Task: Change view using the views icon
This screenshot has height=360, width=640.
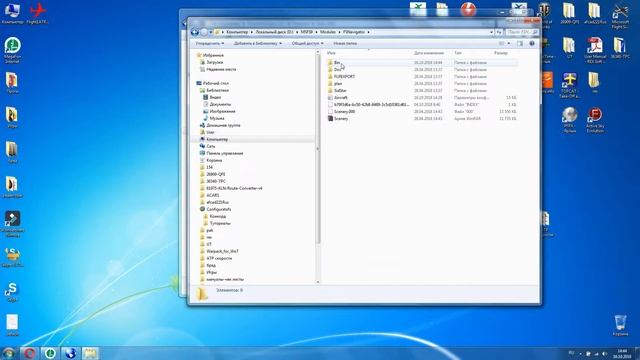Action: click(x=501, y=43)
